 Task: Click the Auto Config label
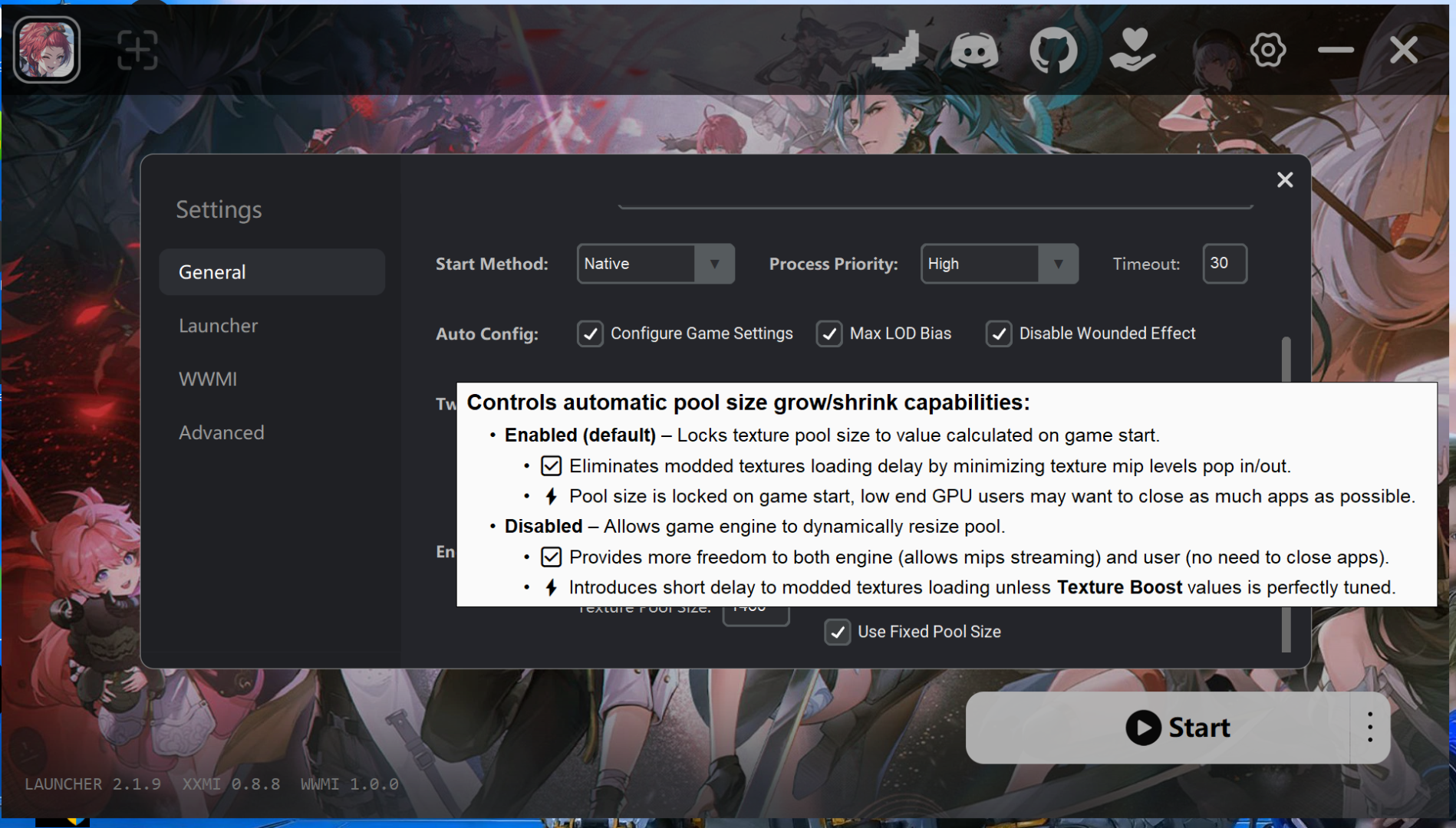pos(487,333)
